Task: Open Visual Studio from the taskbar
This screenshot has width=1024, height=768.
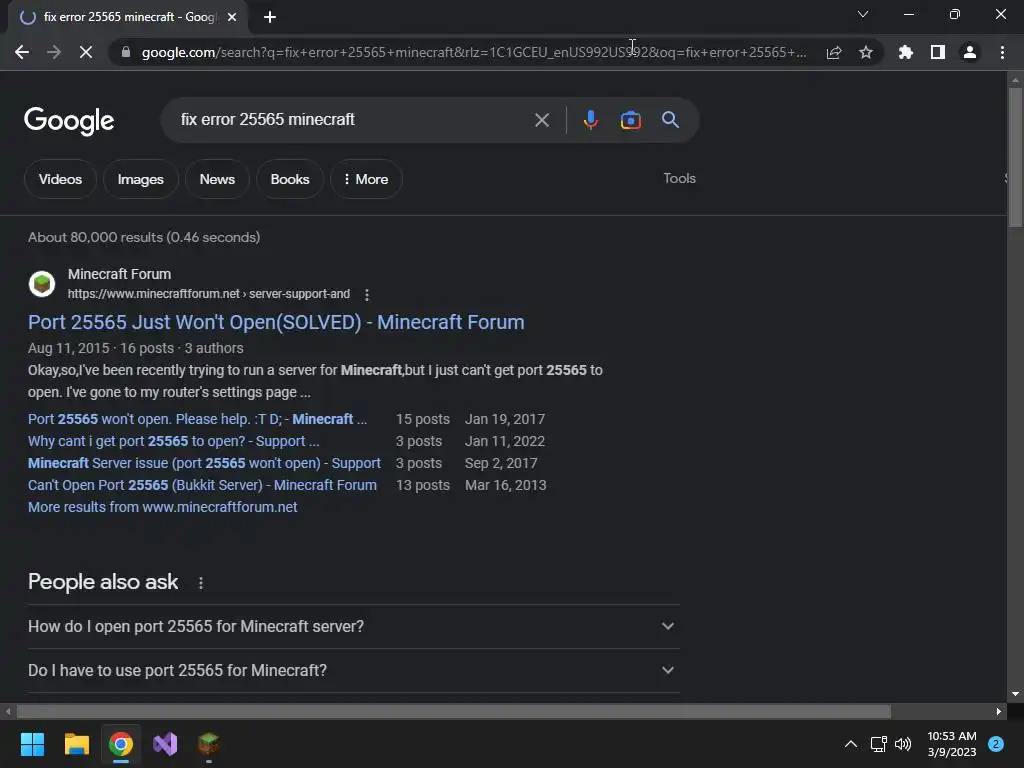Action: (165, 744)
